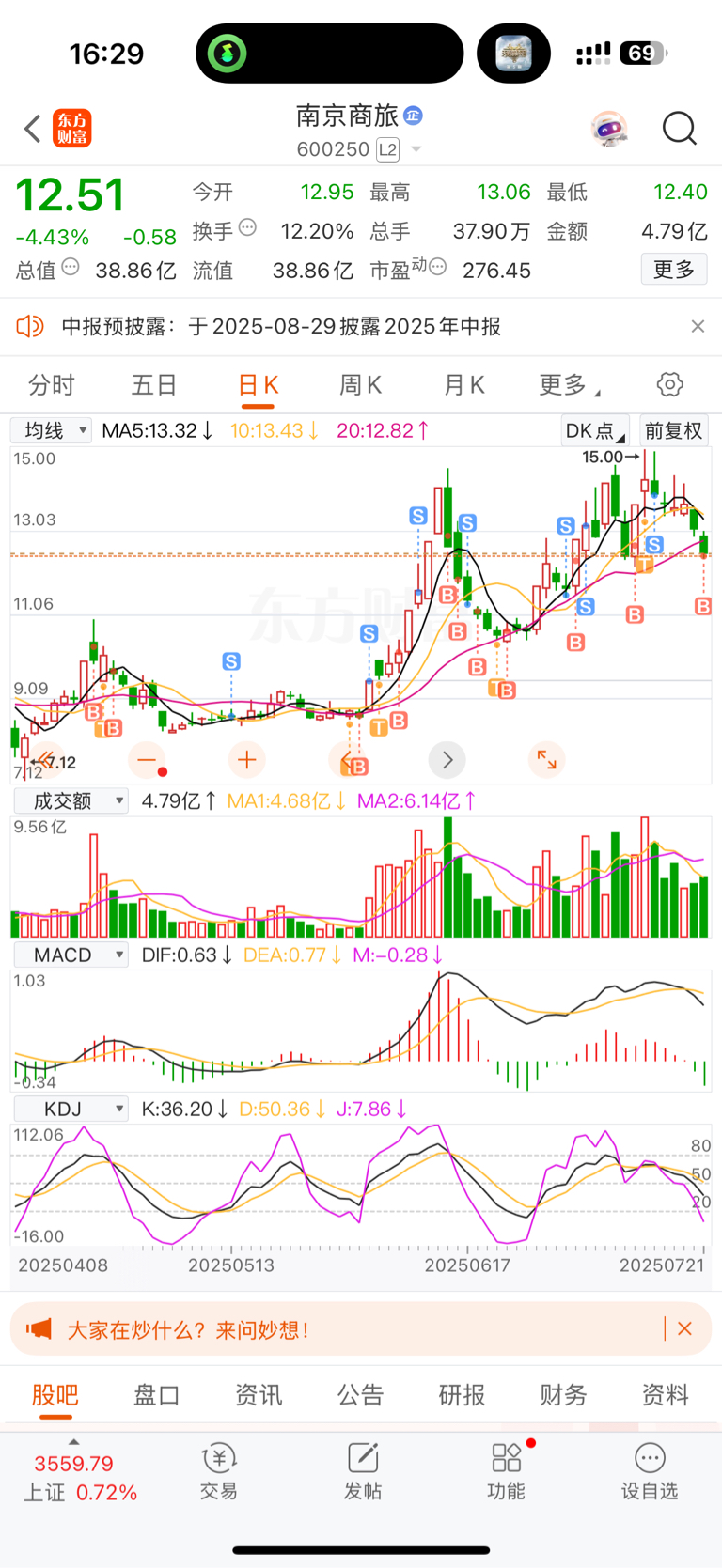Select the 日K chart tab
The width and height of the screenshot is (722, 1568).
coord(258,385)
